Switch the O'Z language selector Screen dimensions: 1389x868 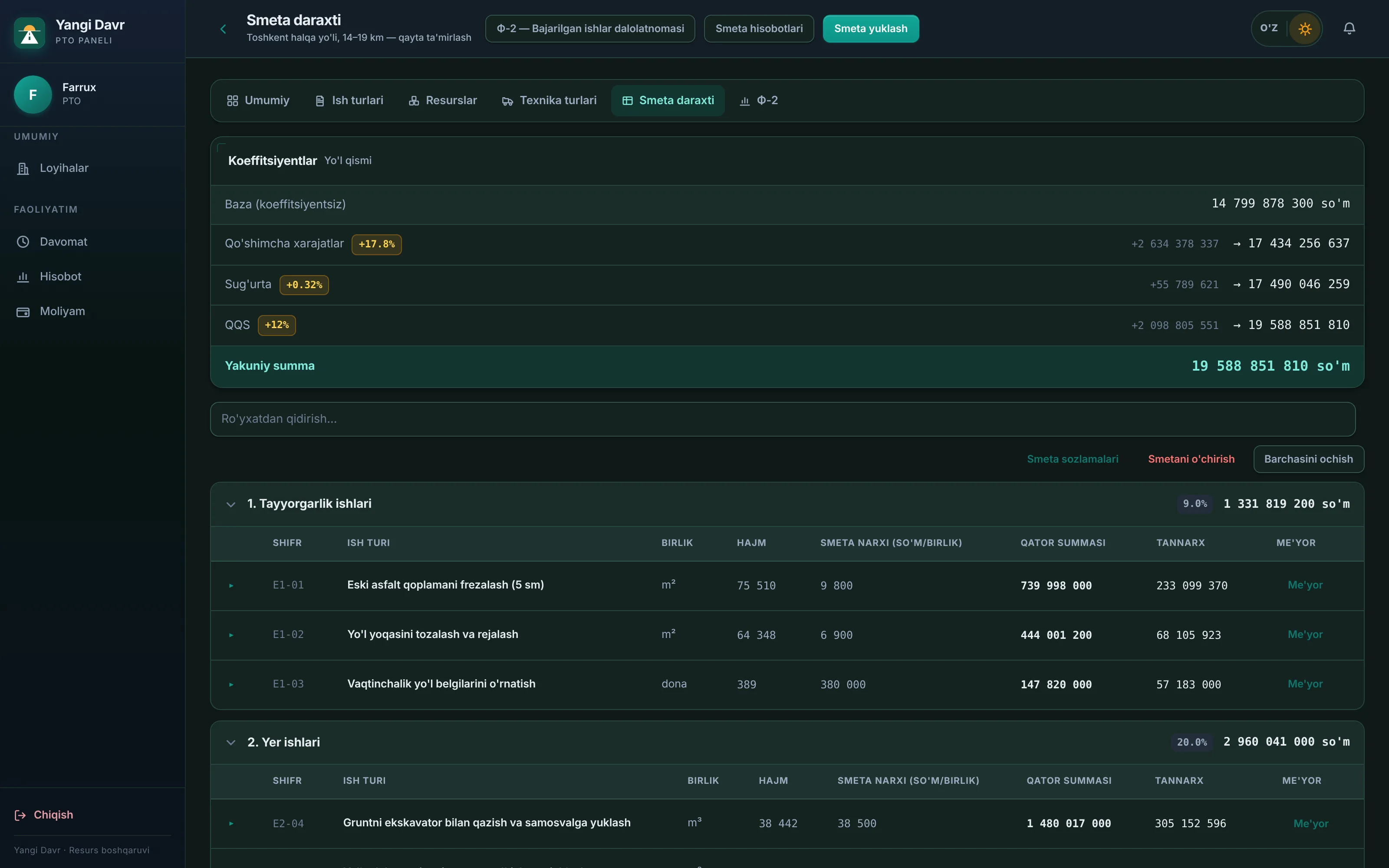(x=1269, y=28)
